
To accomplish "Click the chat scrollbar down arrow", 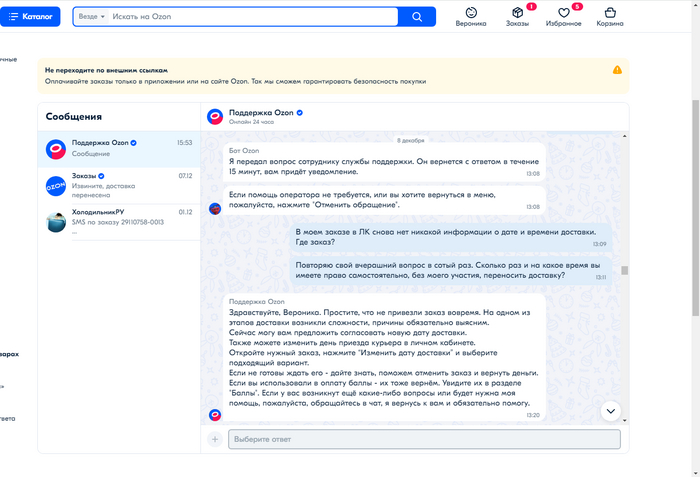I will (625, 420).
